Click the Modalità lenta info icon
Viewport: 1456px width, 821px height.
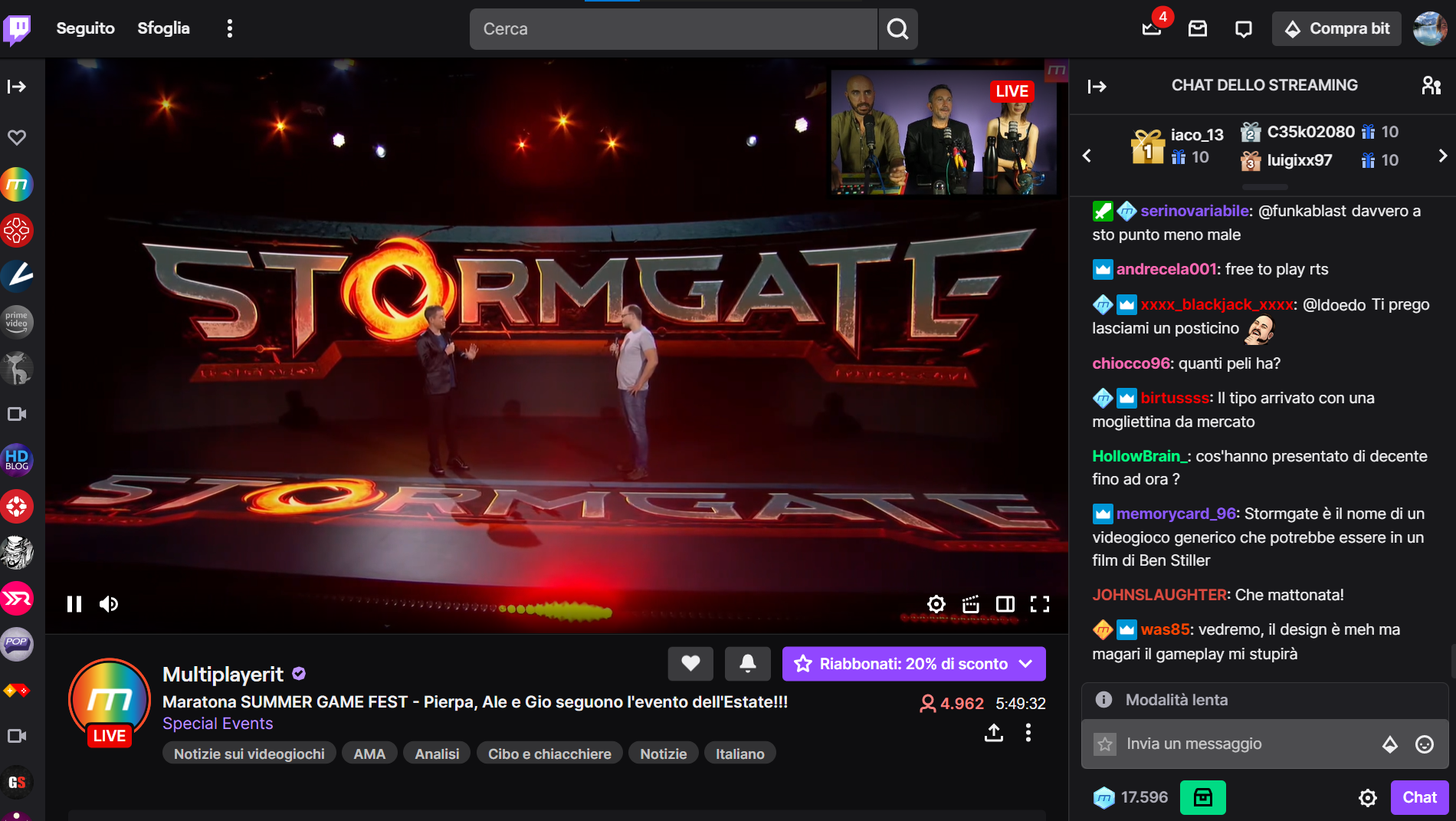click(x=1103, y=699)
